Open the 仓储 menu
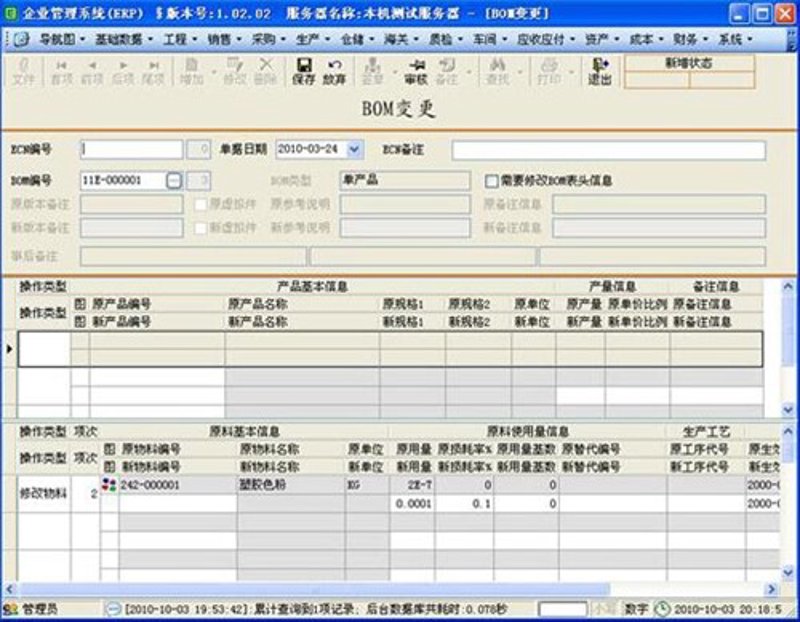Viewport: 800px width, 622px height. (x=358, y=39)
